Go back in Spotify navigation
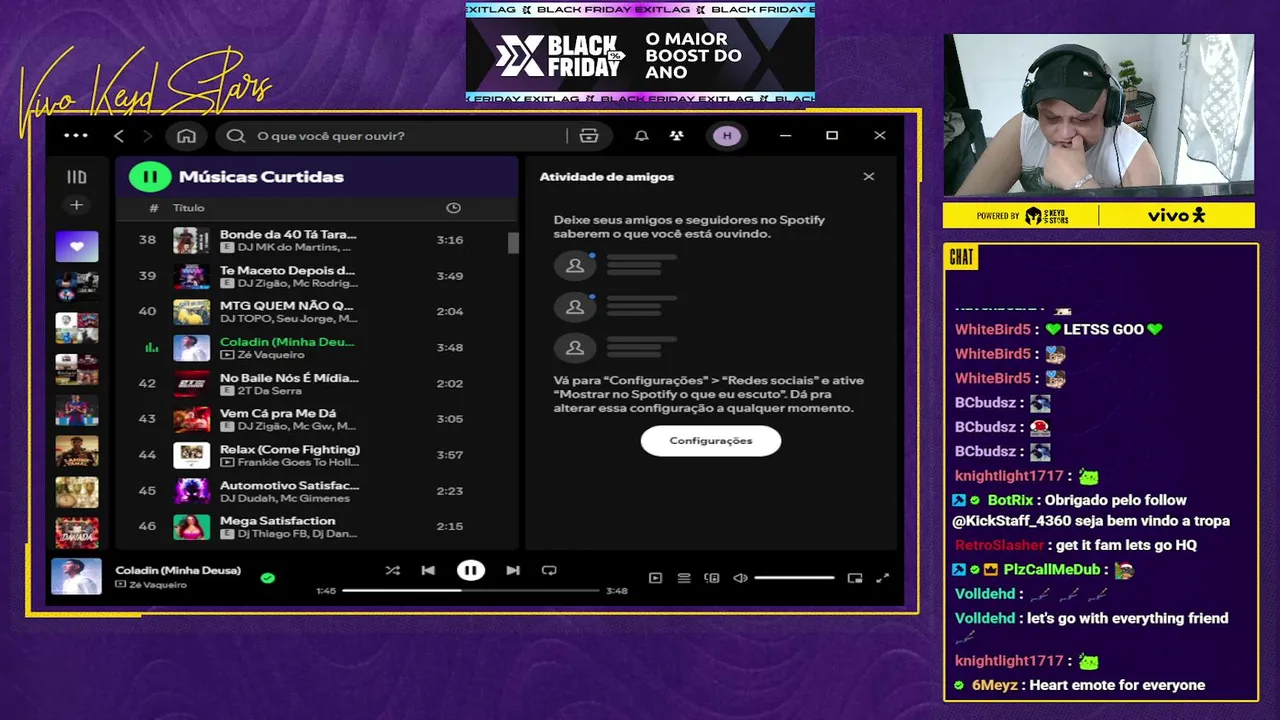1280x720 pixels. coord(119,136)
